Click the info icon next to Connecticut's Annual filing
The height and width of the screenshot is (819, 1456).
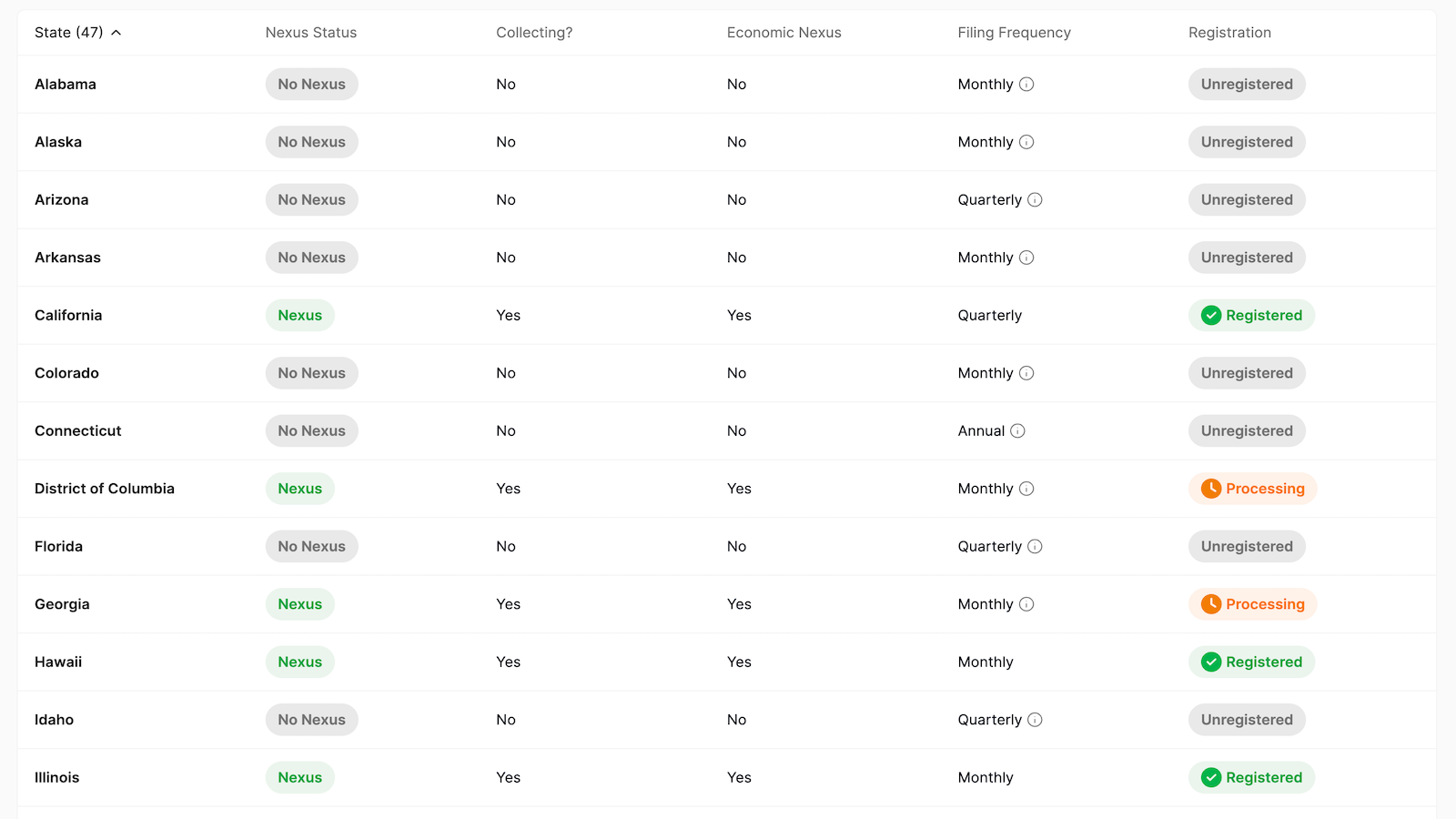pos(1019,430)
